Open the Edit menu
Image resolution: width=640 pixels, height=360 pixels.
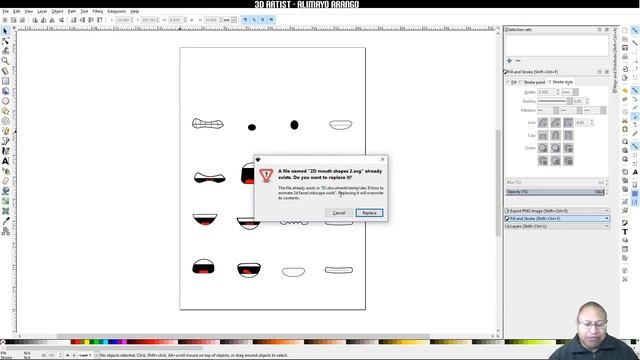[x=16, y=11]
